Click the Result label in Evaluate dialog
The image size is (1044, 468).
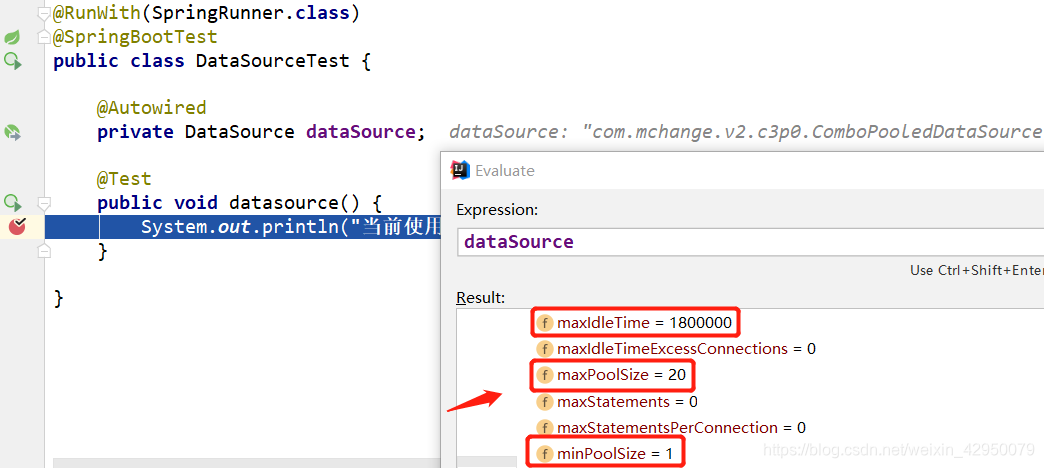pos(481,298)
